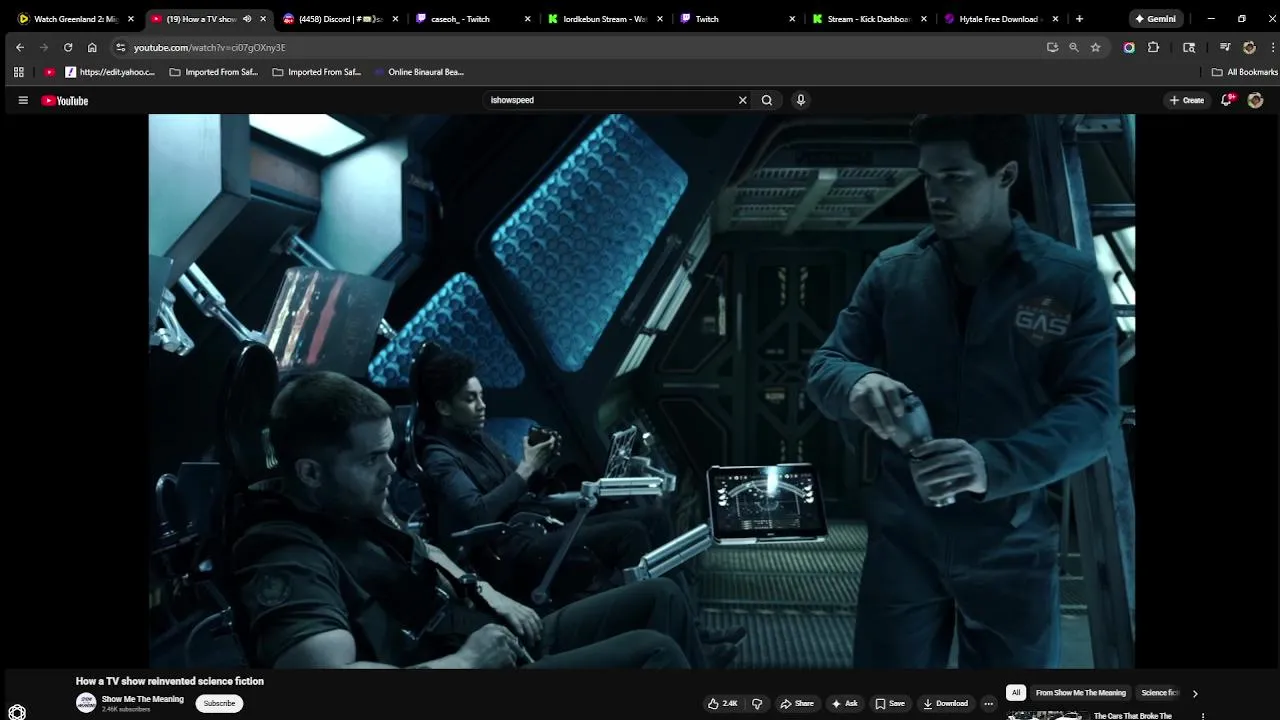This screenshot has width=1280, height=720.
Task: Download the video
Action: 945,703
